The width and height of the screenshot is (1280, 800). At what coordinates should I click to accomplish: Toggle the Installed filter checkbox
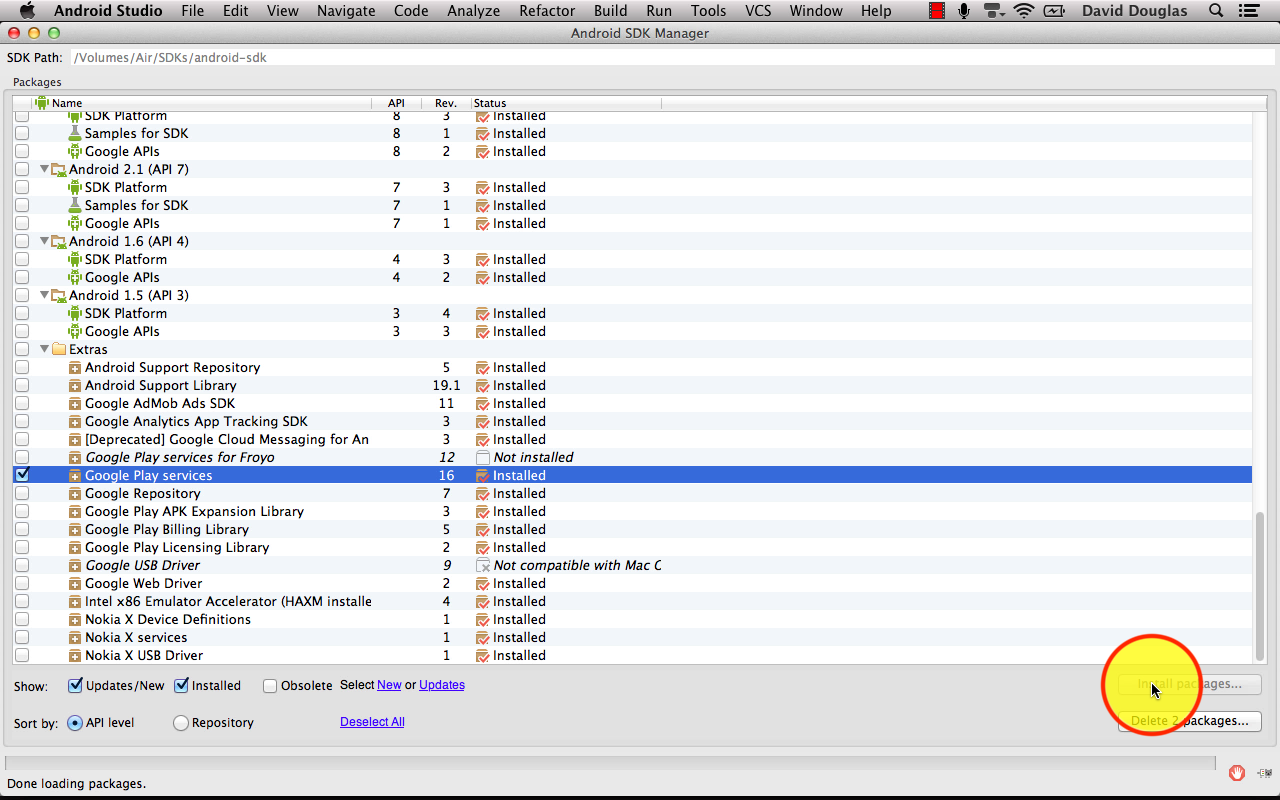(181, 686)
